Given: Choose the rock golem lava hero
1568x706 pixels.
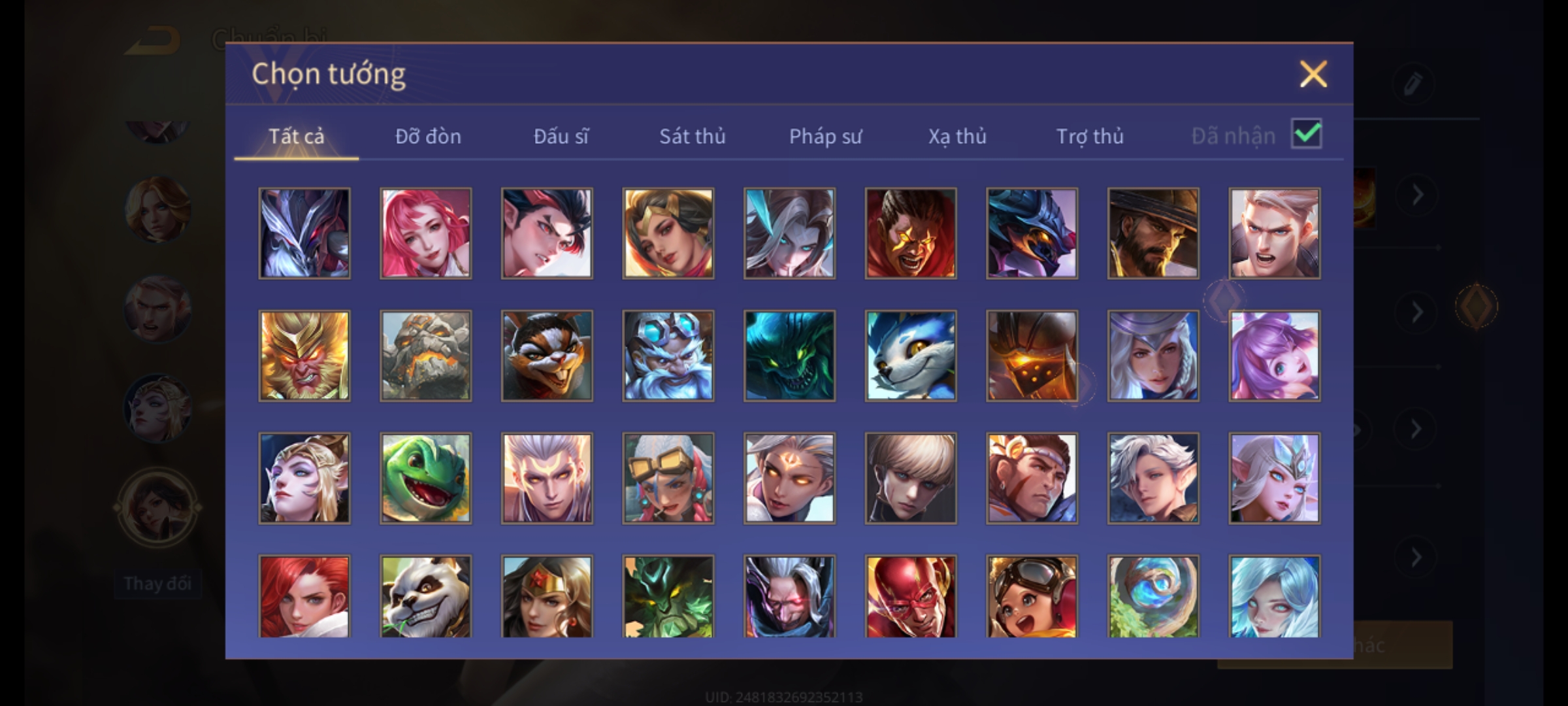Looking at the screenshot, I should (425, 356).
